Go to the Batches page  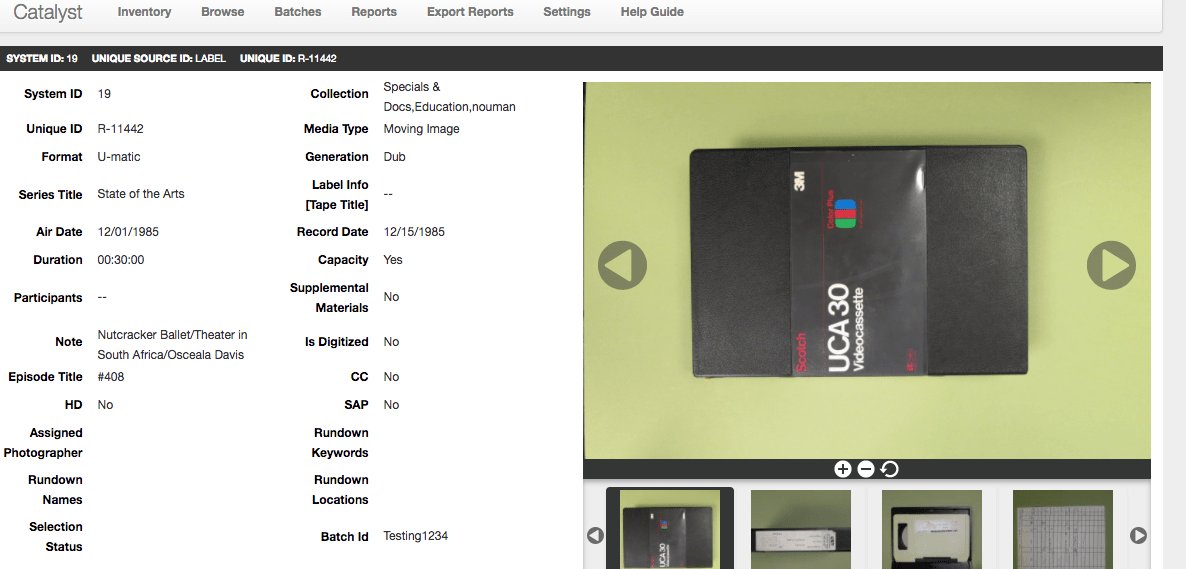click(297, 12)
